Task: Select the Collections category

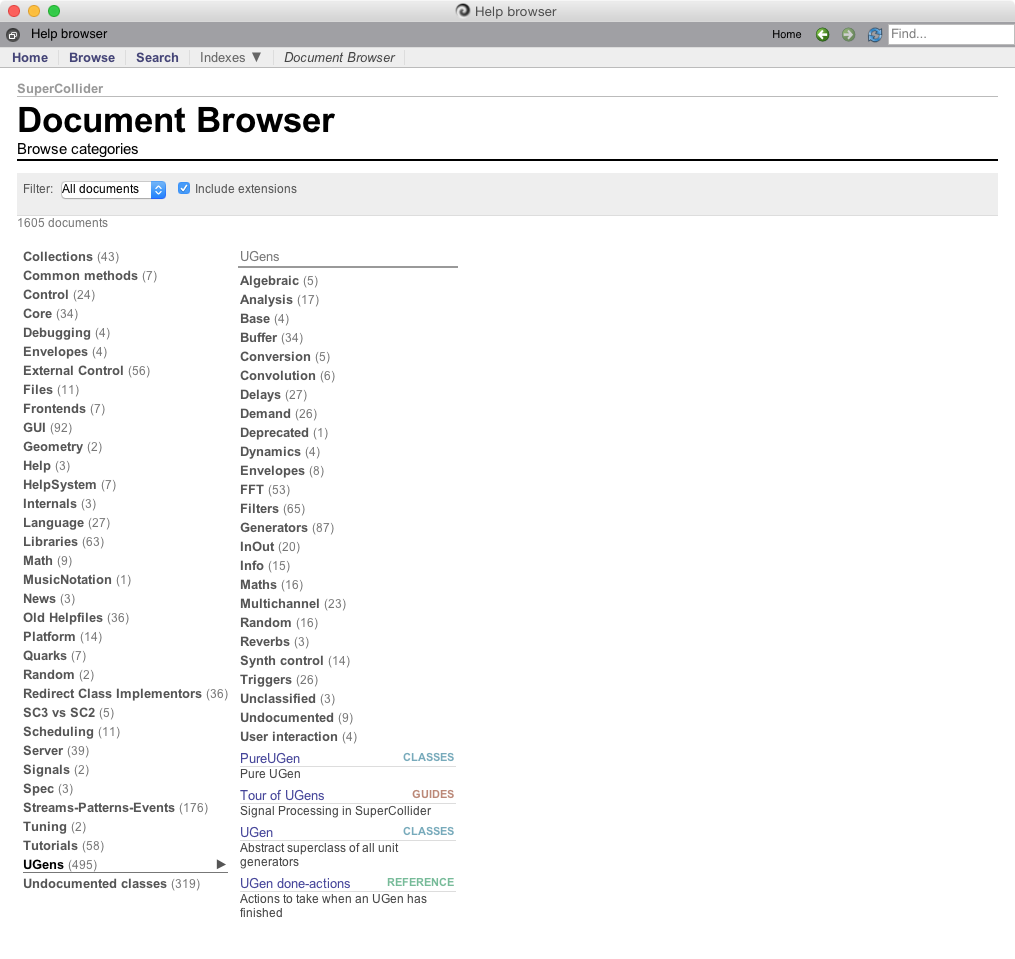Action: point(71,256)
